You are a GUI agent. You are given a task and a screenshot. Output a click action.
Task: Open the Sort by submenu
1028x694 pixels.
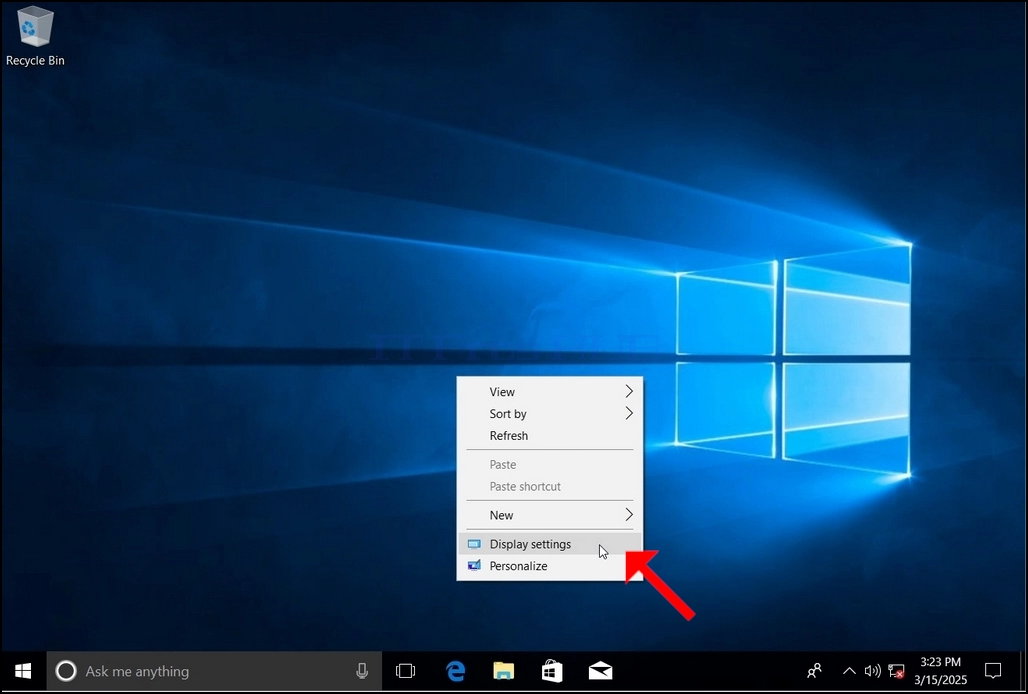[x=549, y=414]
